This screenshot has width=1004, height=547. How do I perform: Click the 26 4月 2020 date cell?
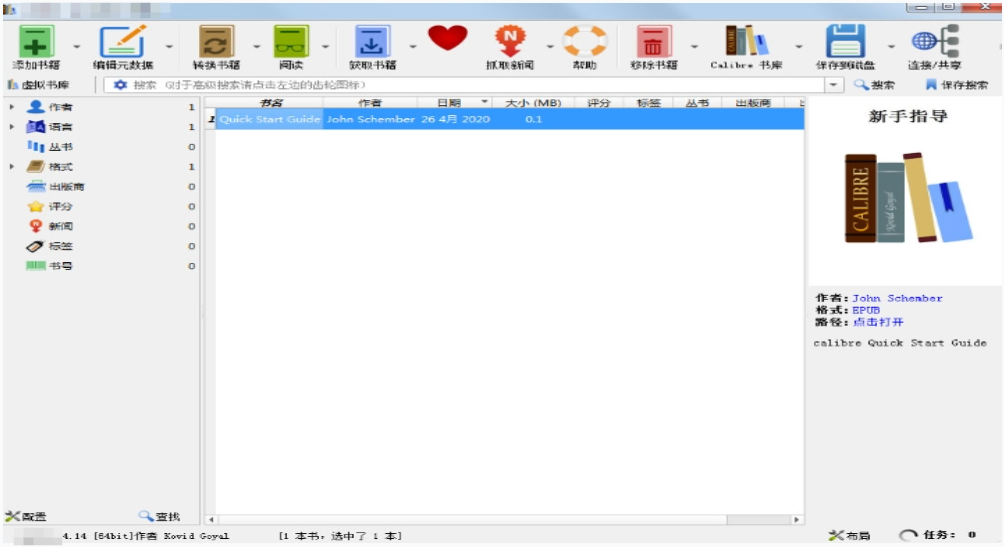tap(455, 119)
